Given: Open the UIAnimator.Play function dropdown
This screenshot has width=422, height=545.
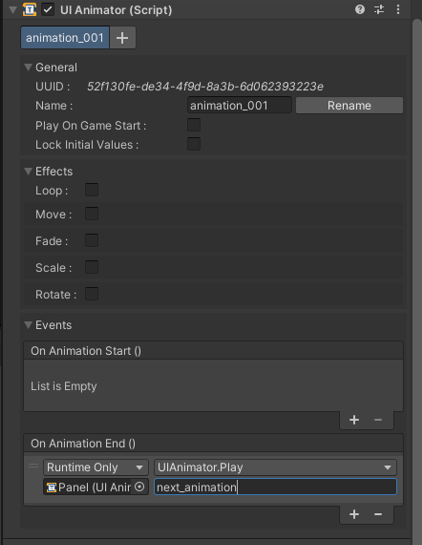Looking at the screenshot, I should pyautogui.click(x=275, y=467).
